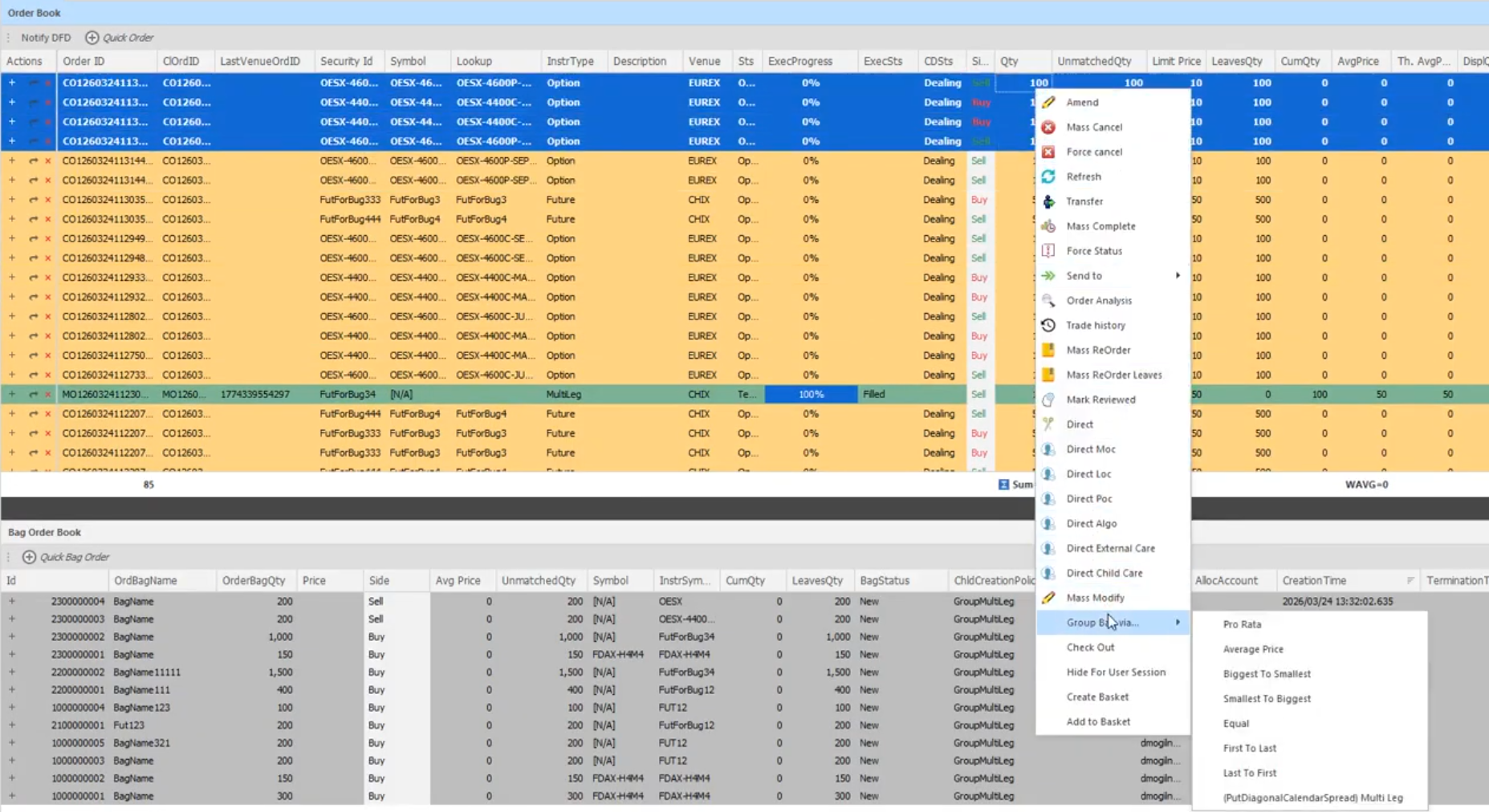Click the Transfer icon in context menu
Viewport: 1489px width, 812px height.
[1048, 201]
